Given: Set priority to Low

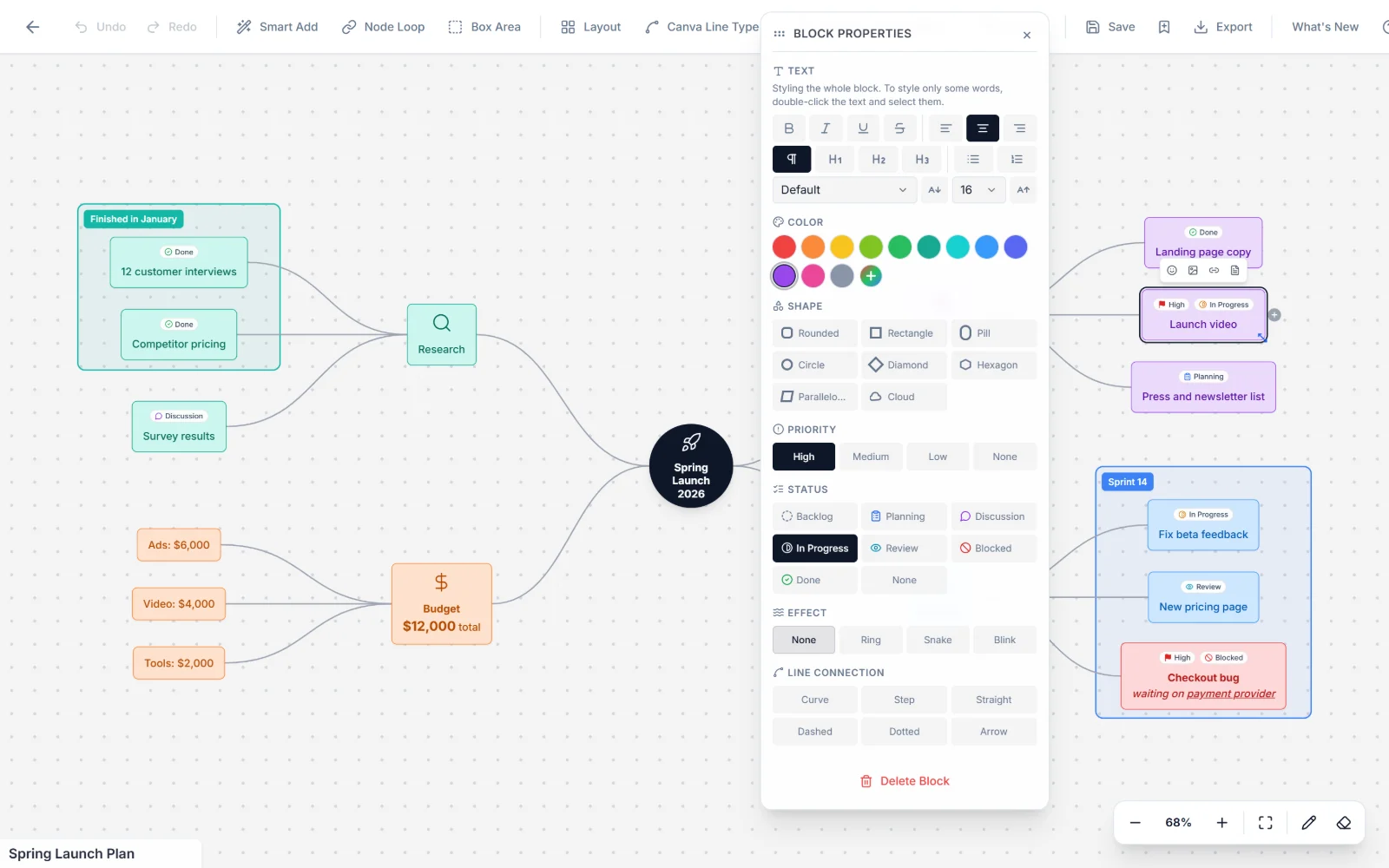Looking at the screenshot, I should click(x=938, y=457).
